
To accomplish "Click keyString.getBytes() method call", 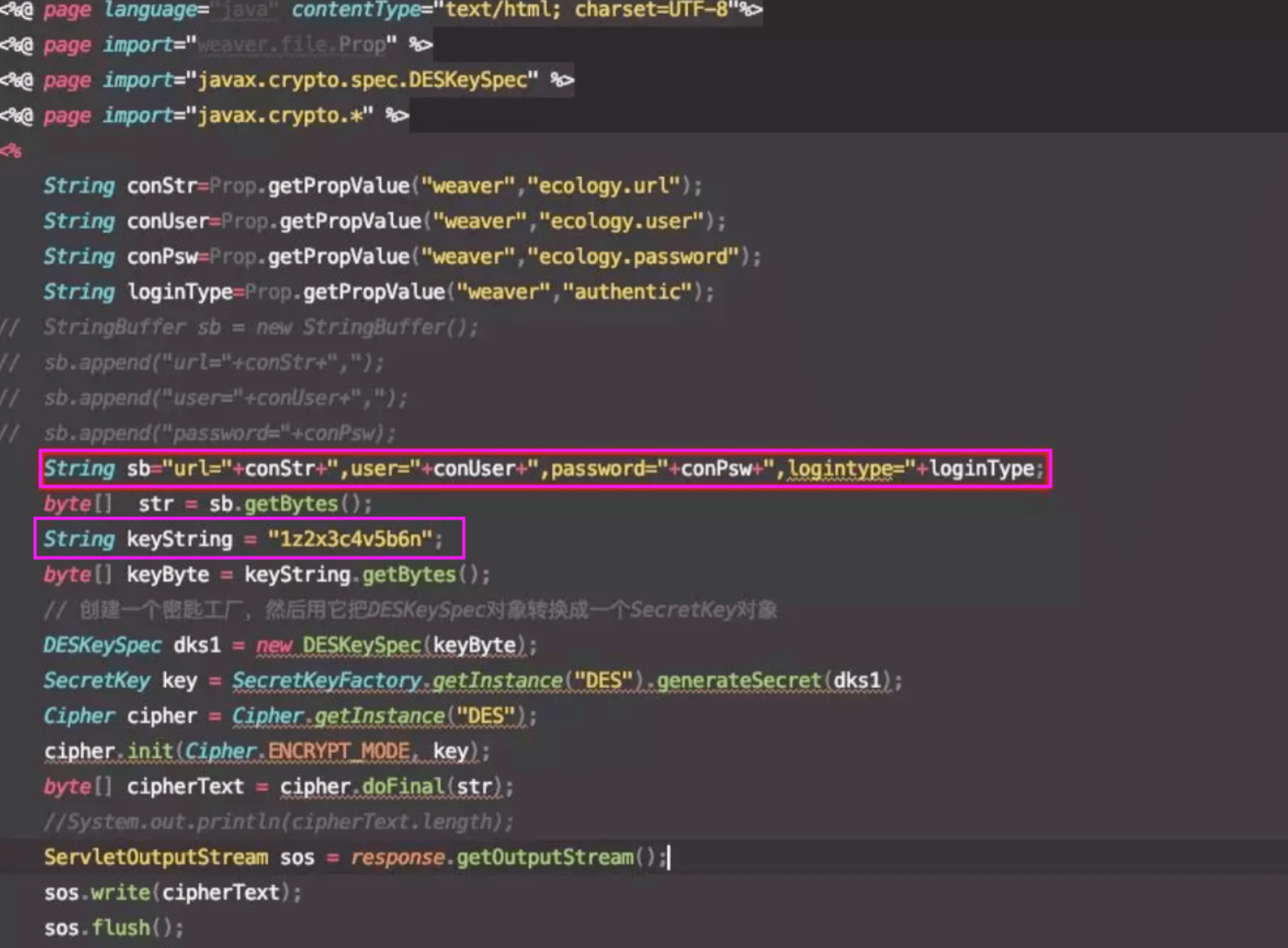I will point(367,575).
